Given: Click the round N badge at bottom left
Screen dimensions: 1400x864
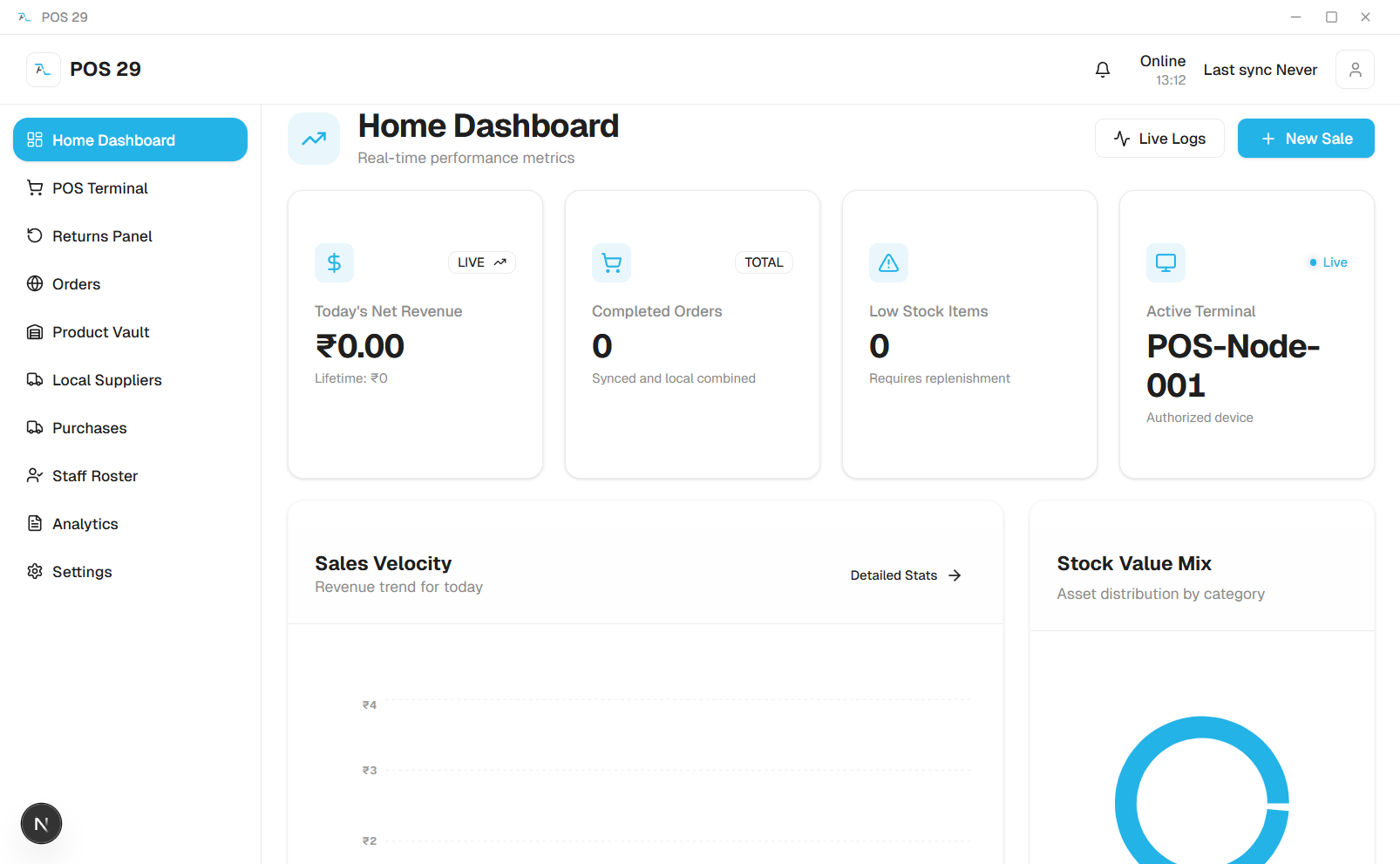Looking at the screenshot, I should pos(41,824).
